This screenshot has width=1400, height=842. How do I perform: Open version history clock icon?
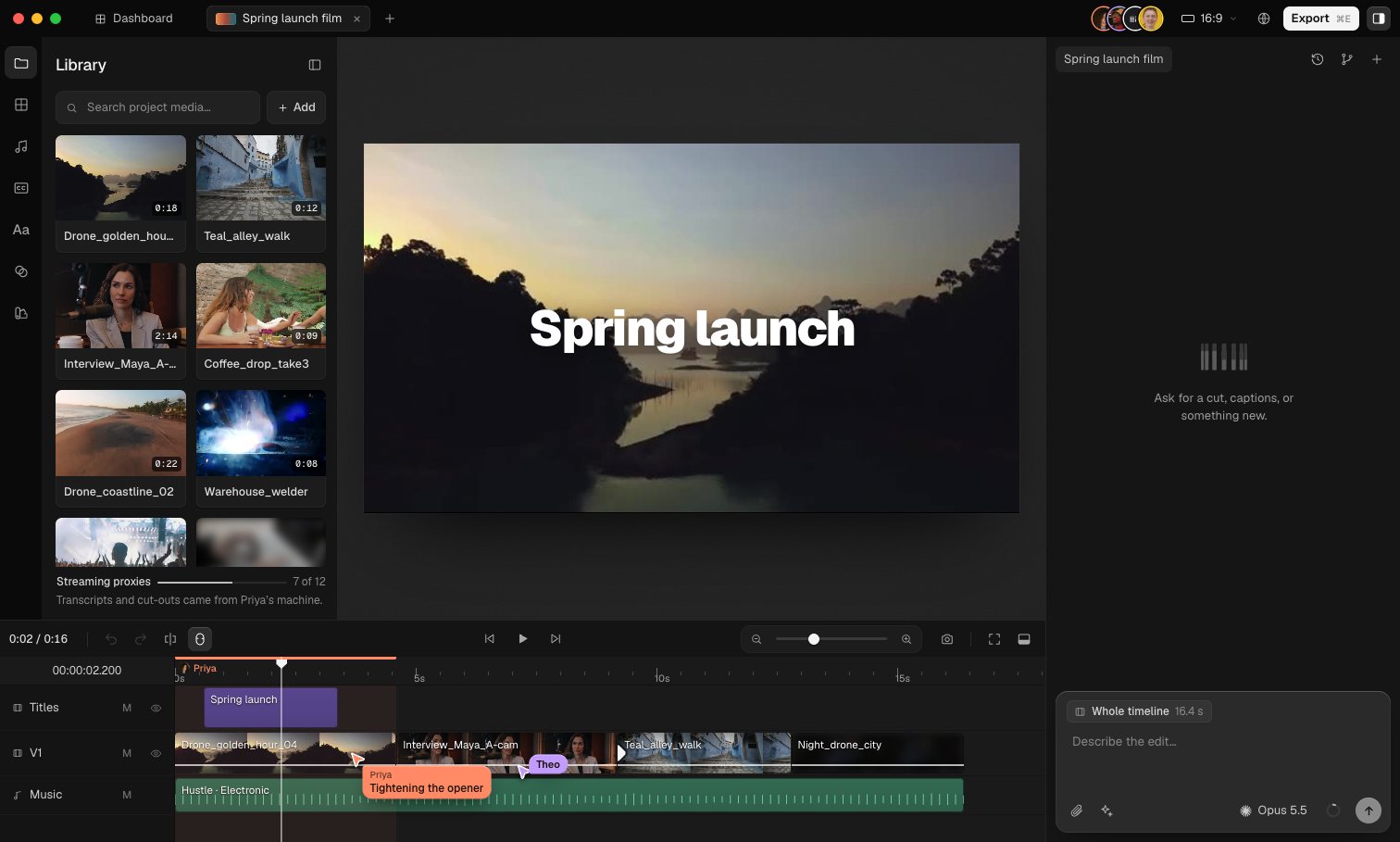pyautogui.click(x=1318, y=59)
